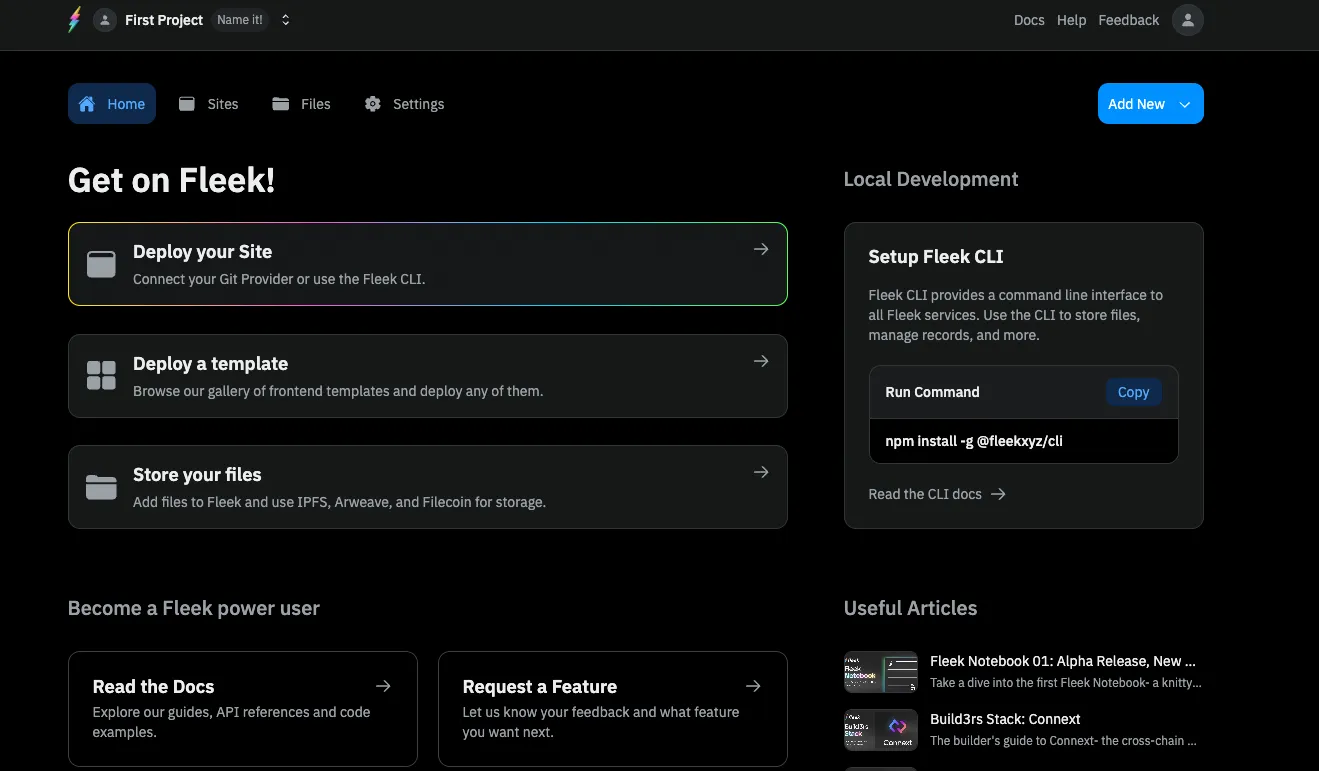1319x771 pixels.
Task: Click arrow on Read the Docs card
Action: pos(383,686)
